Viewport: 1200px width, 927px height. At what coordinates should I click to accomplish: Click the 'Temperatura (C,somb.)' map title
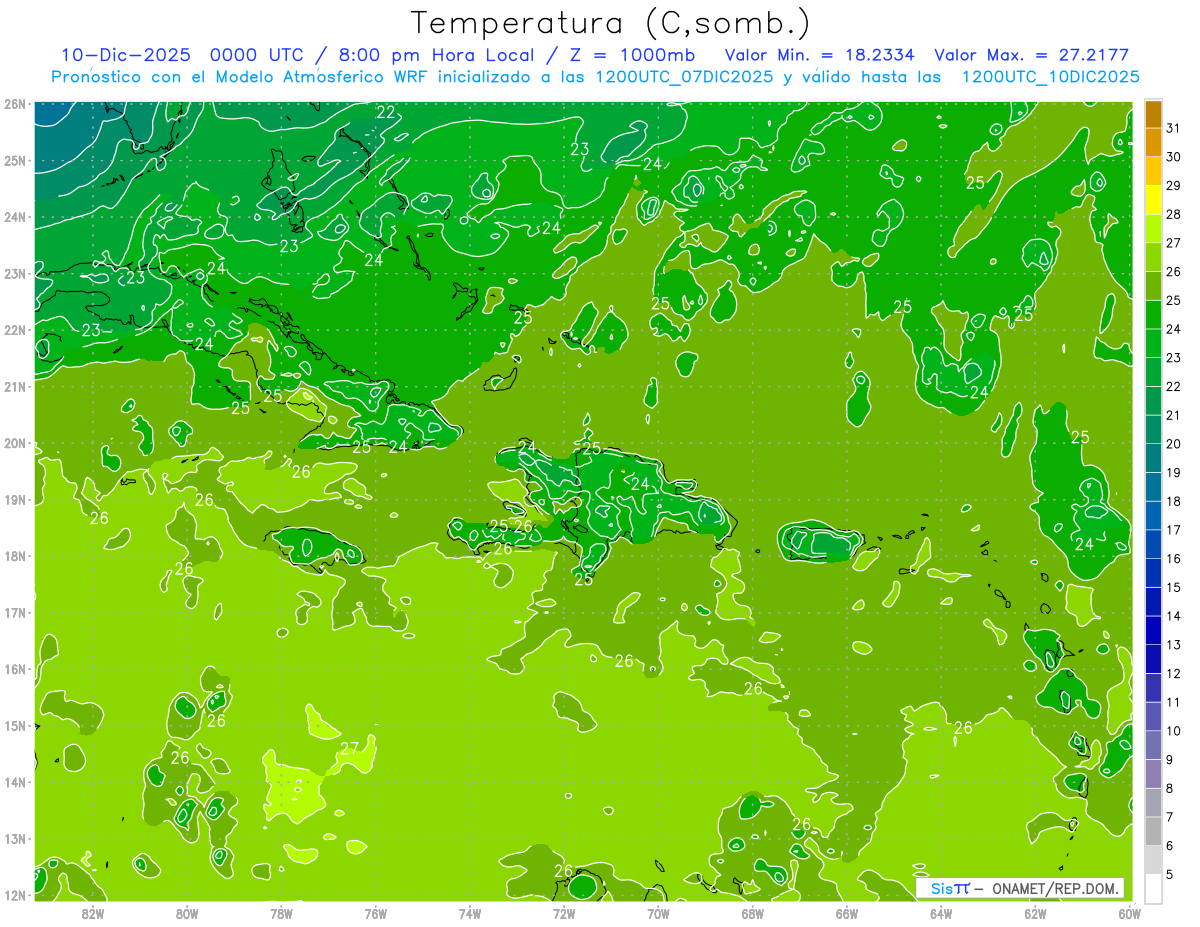pos(610,23)
